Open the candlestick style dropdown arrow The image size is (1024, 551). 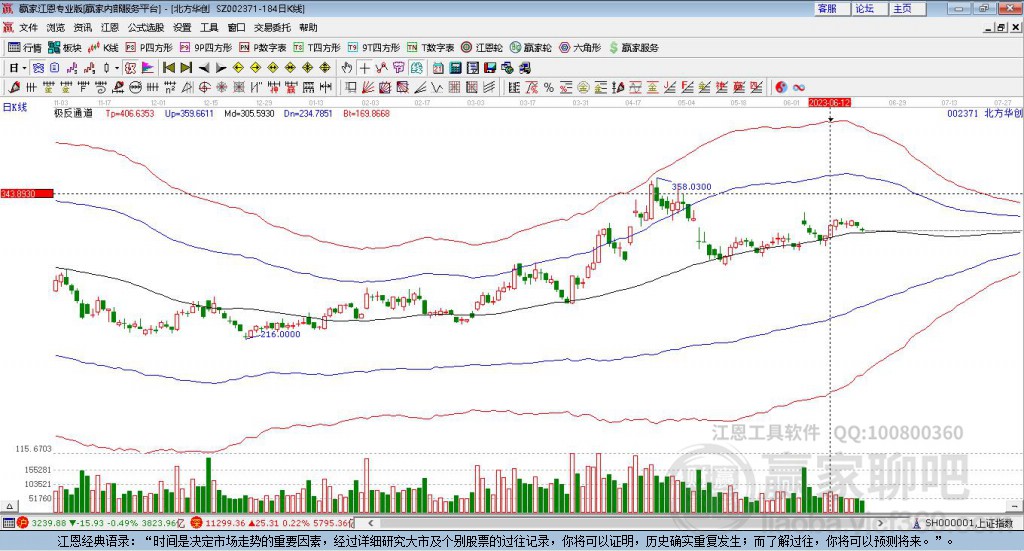point(116,68)
